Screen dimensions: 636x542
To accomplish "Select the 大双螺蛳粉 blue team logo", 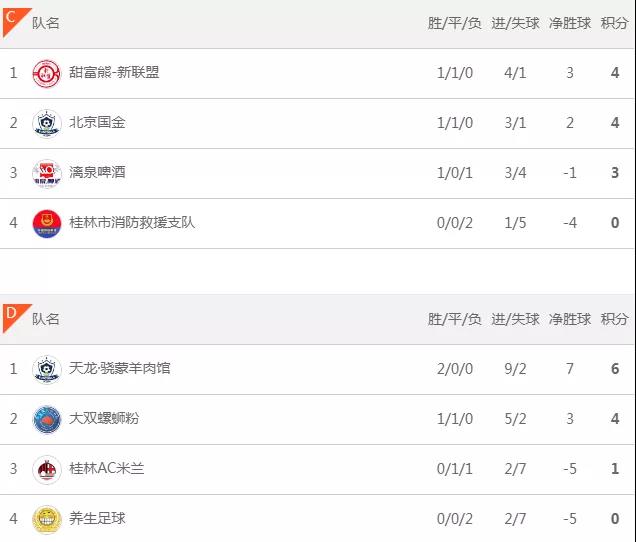I will 47,419.
